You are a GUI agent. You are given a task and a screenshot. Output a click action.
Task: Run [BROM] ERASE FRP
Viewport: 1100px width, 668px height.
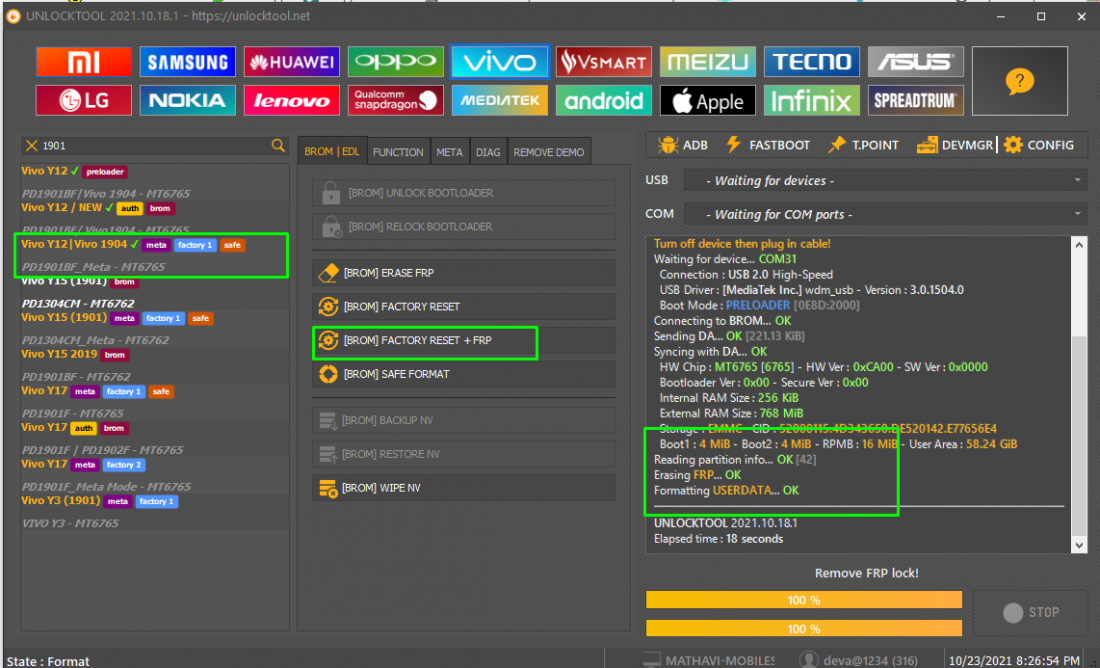pyautogui.click(x=464, y=273)
